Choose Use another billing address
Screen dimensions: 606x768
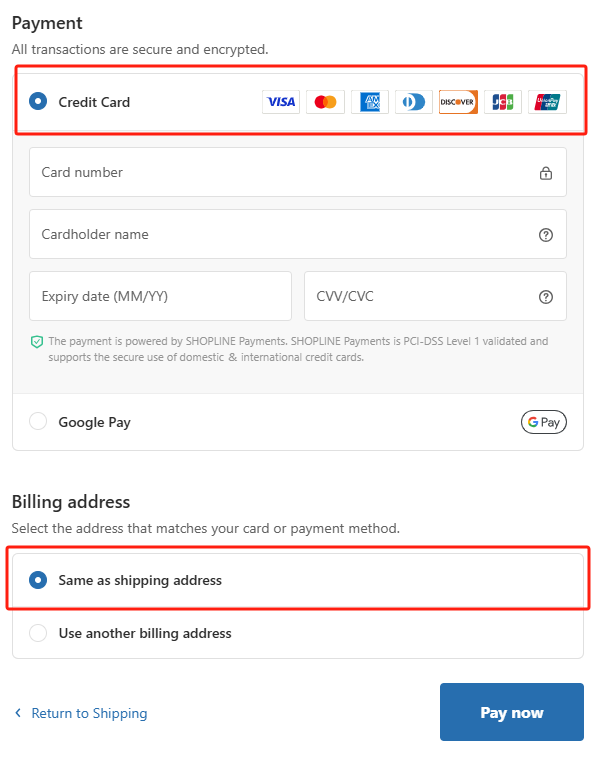point(298,633)
